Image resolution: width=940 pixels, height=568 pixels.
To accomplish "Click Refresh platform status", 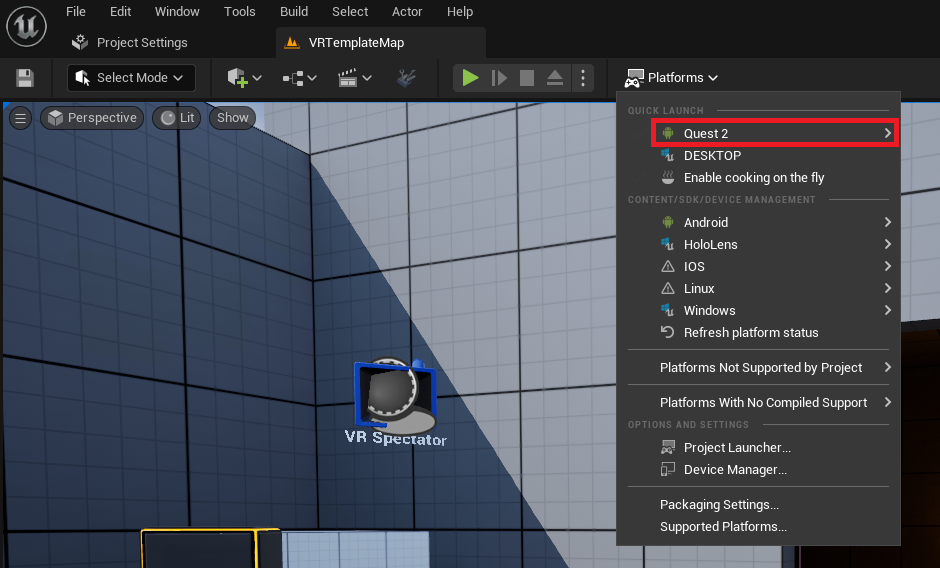I will pyautogui.click(x=758, y=332).
